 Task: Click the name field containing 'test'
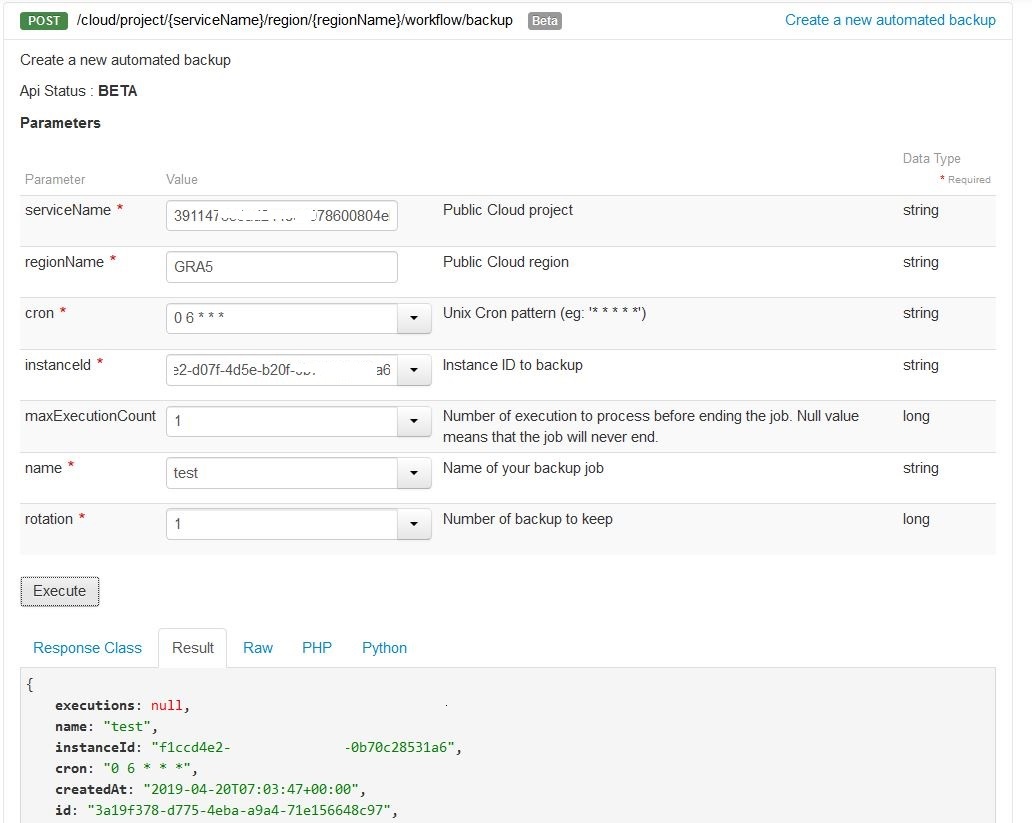tap(282, 473)
